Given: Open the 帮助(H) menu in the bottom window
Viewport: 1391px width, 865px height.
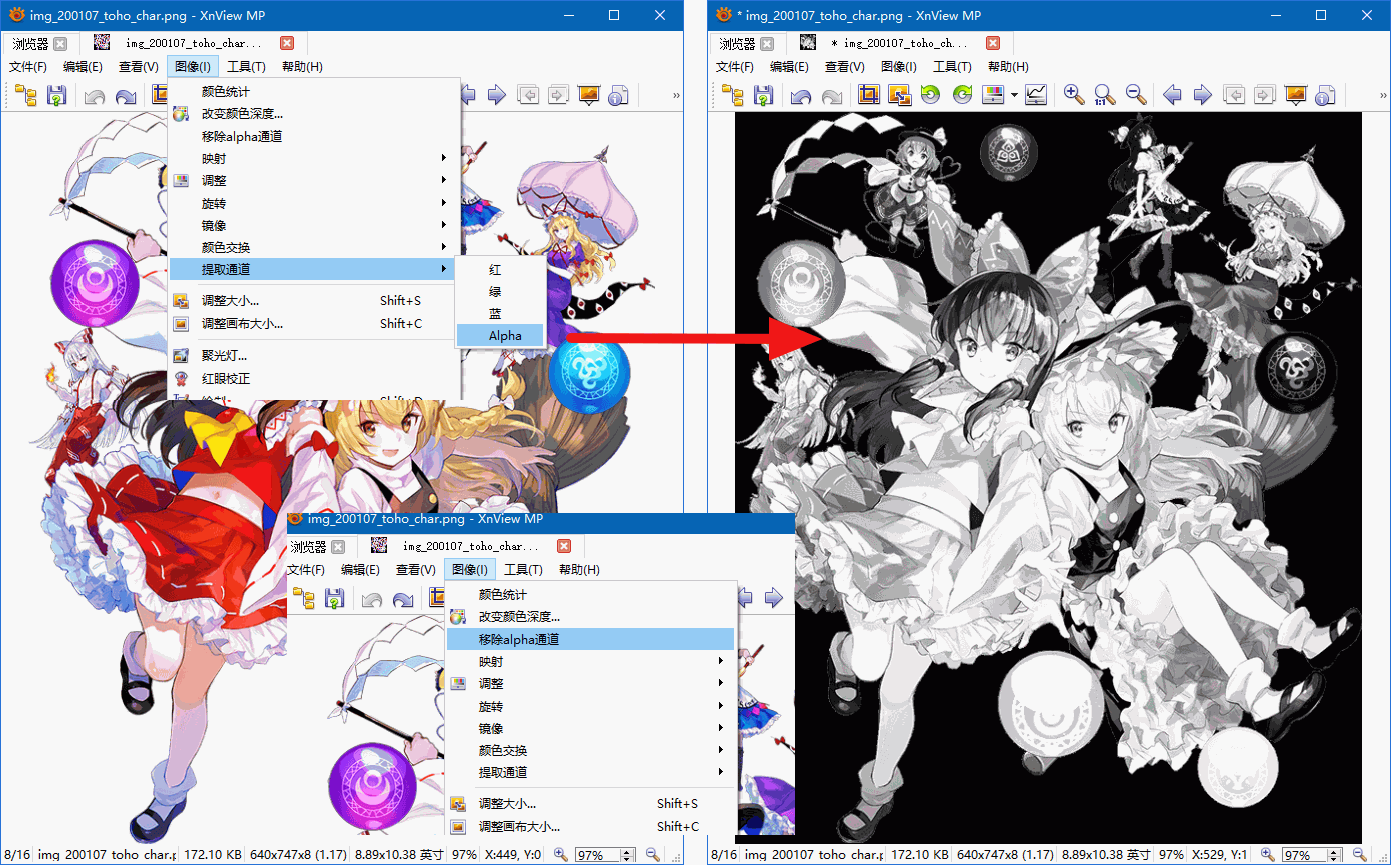Looking at the screenshot, I should 579,570.
